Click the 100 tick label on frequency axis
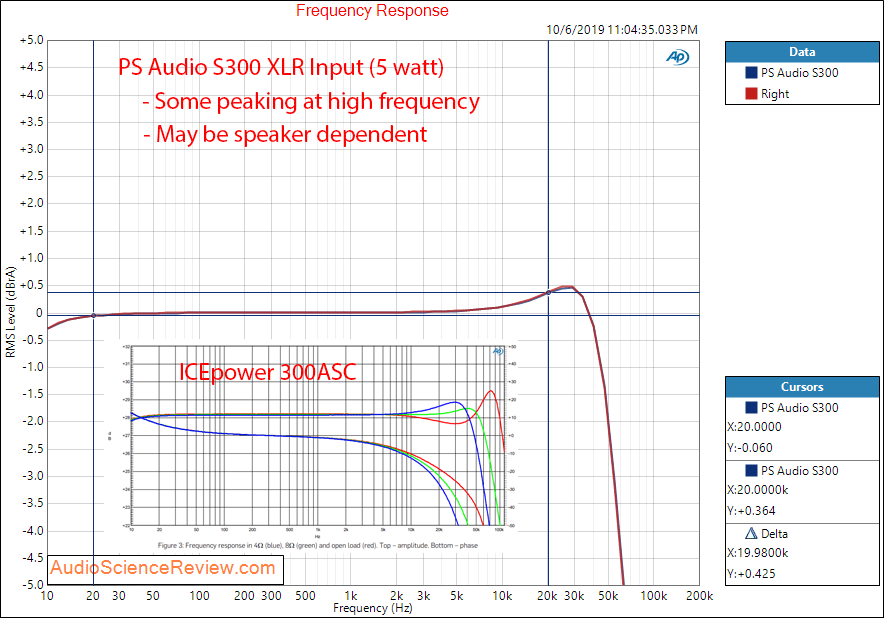 coord(199,595)
